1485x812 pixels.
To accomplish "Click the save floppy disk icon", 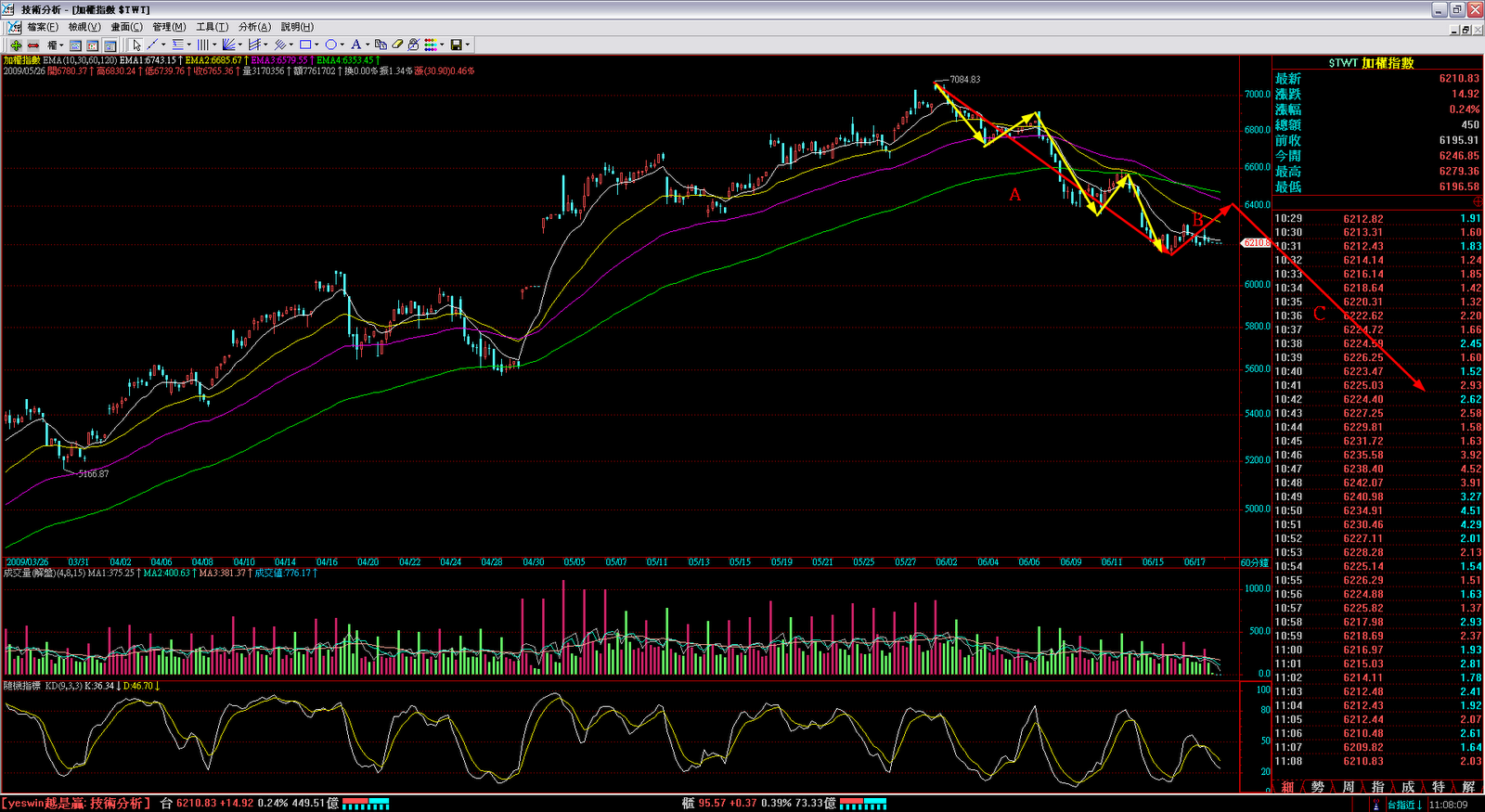I will [x=456, y=45].
